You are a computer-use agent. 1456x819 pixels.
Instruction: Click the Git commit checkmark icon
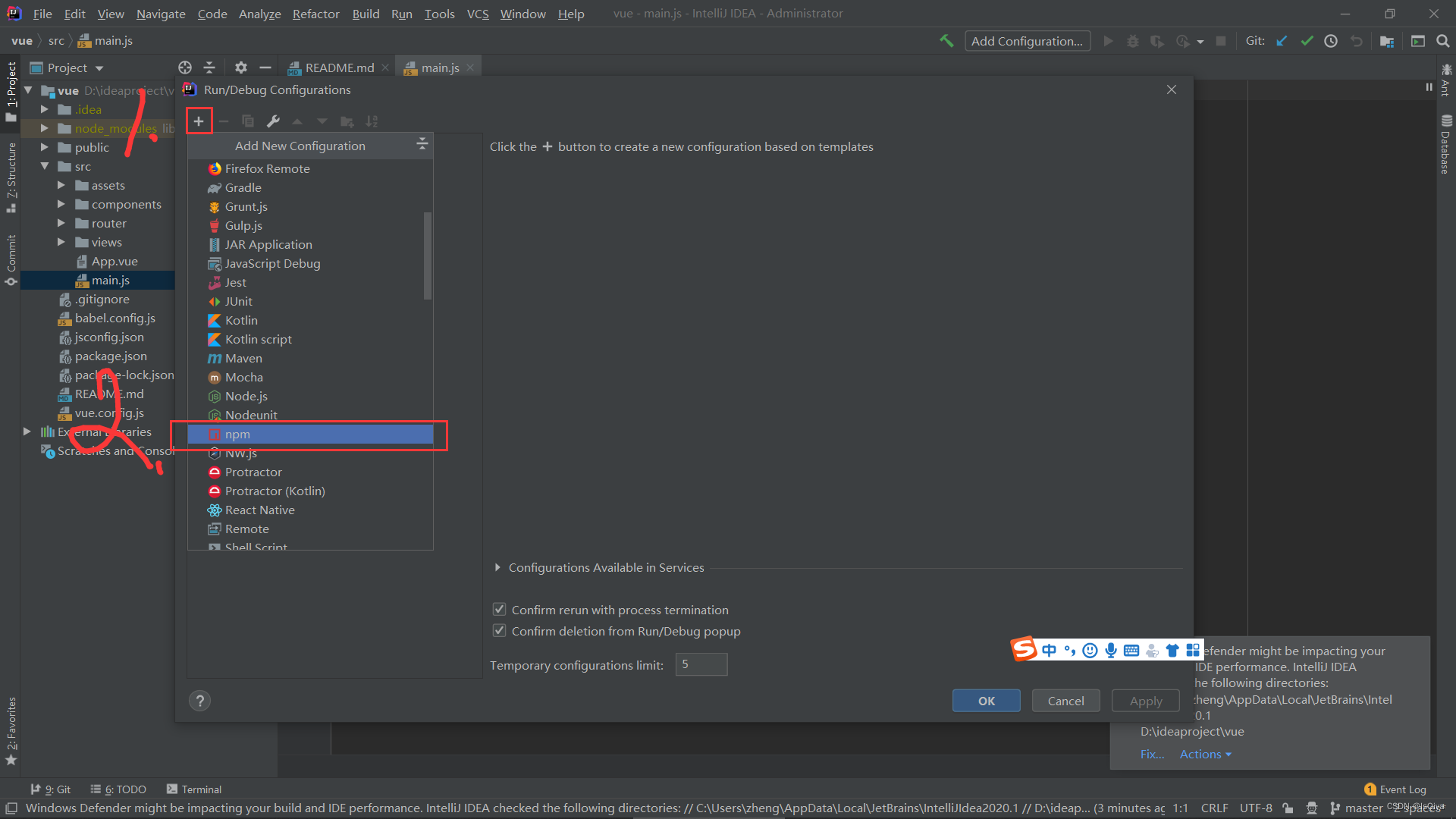pyautogui.click(x=1307, y=41)
